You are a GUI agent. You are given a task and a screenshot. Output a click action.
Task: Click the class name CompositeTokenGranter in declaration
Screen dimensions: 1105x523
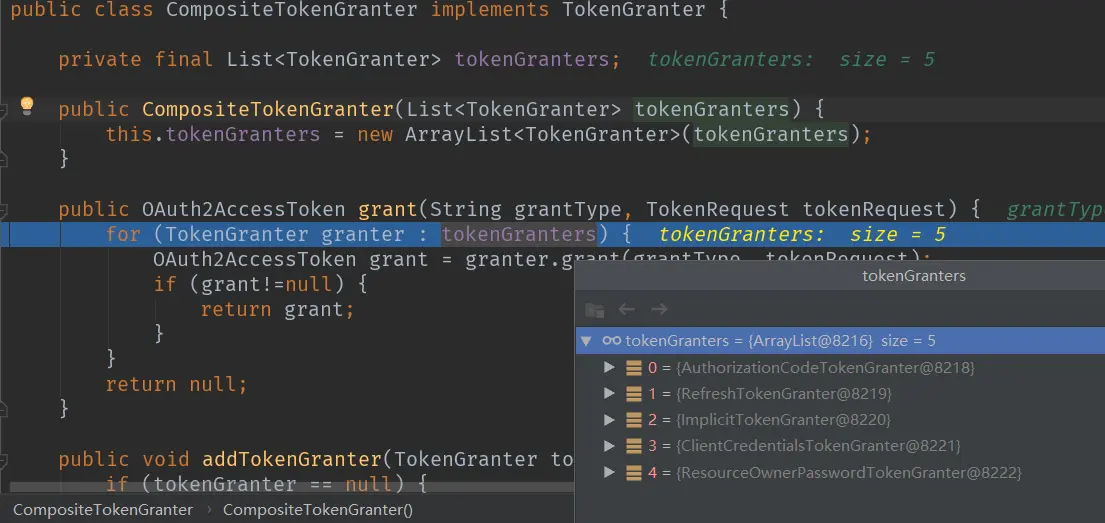point(292,10)
